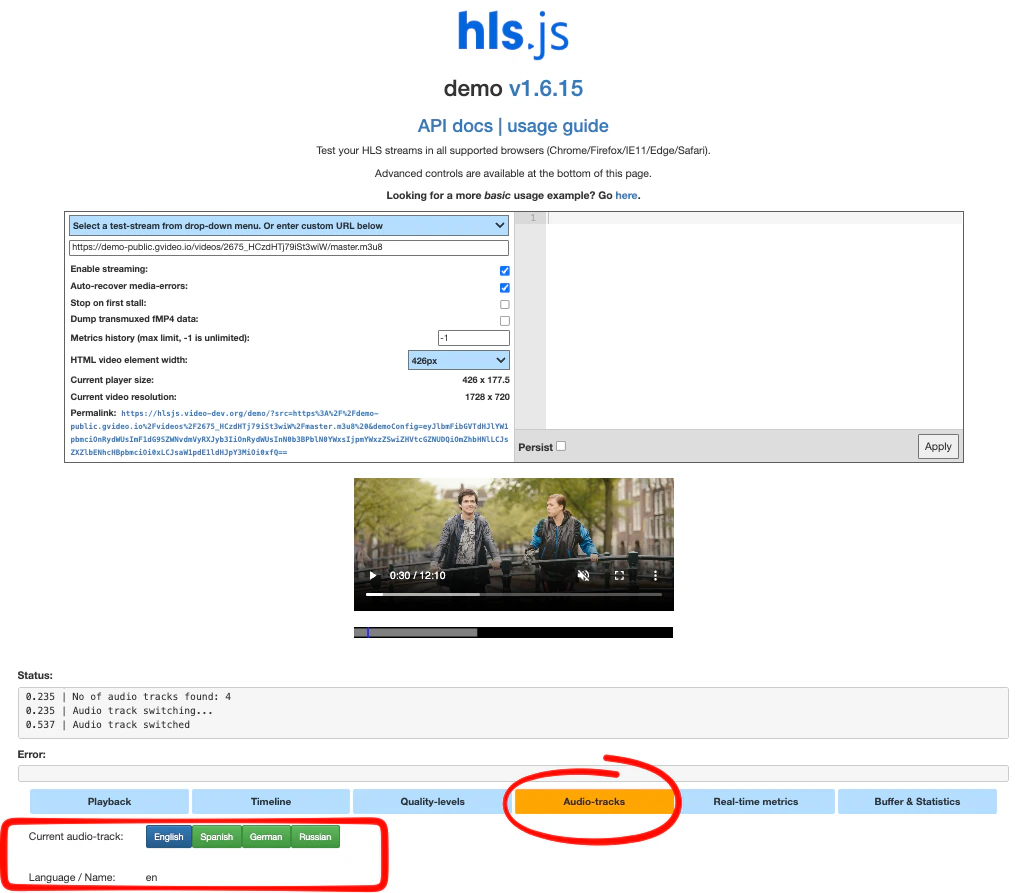
Task: Open the HTML video element width dropdown
Action: [x=458, y=359]
